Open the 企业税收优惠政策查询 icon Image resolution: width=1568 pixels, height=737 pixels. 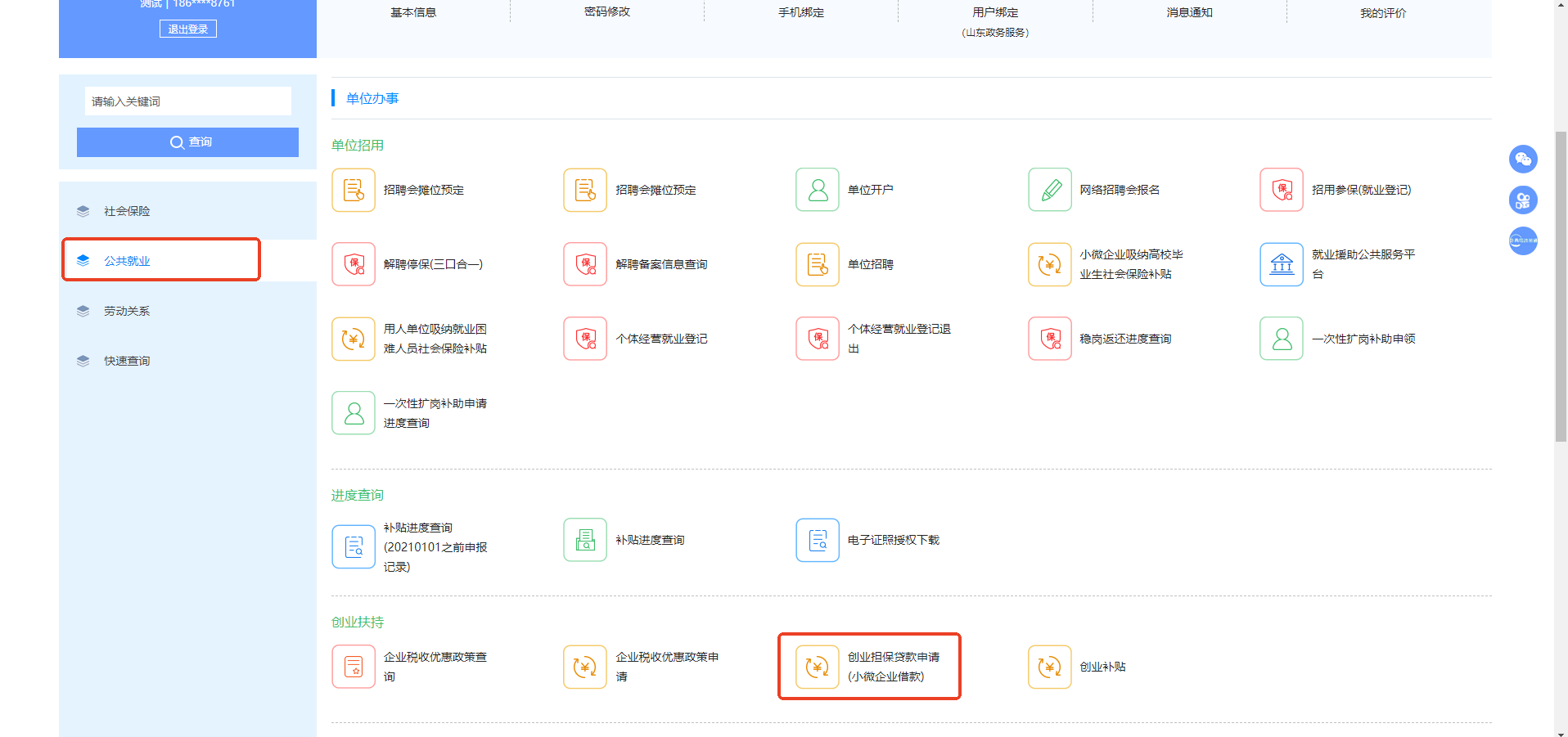[x=354, y=667]
